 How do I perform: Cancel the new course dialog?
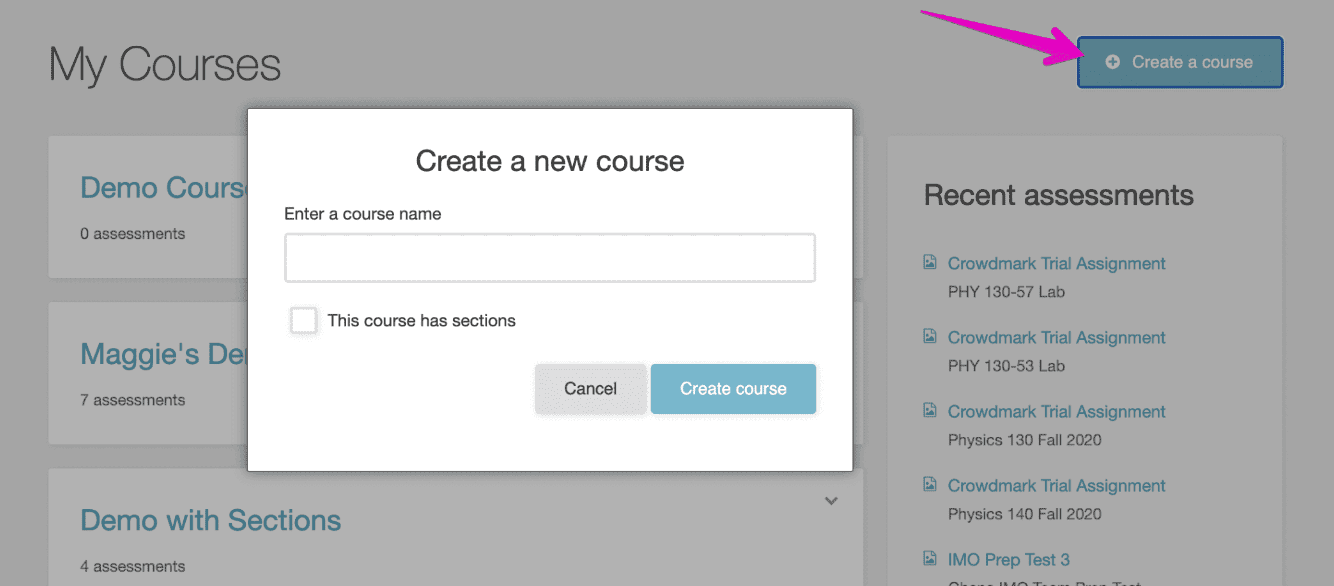[590, 389]
